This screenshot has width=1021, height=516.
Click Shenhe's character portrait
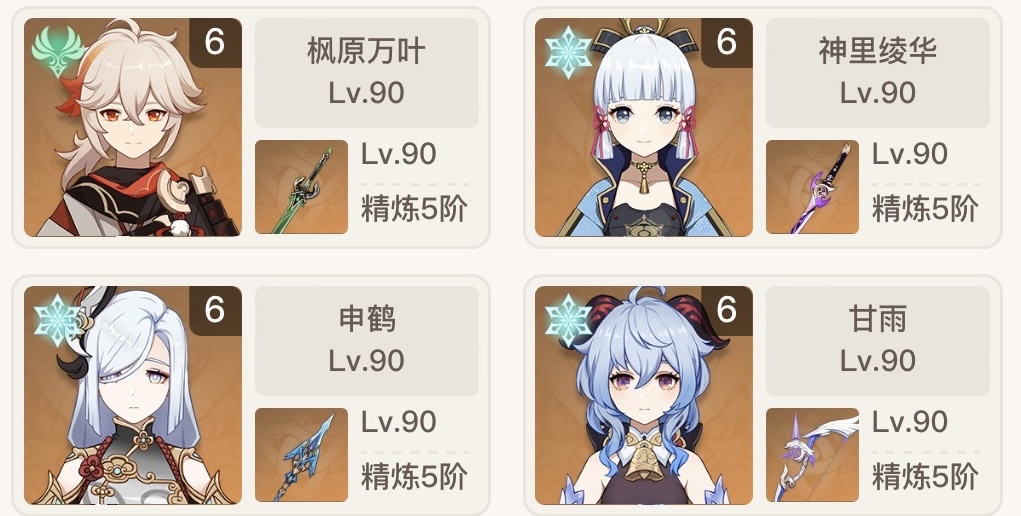pos(133,395)
